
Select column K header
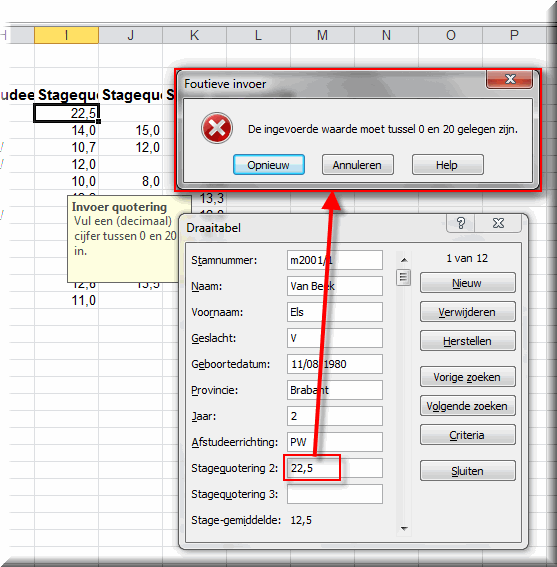tap(195, 35)
